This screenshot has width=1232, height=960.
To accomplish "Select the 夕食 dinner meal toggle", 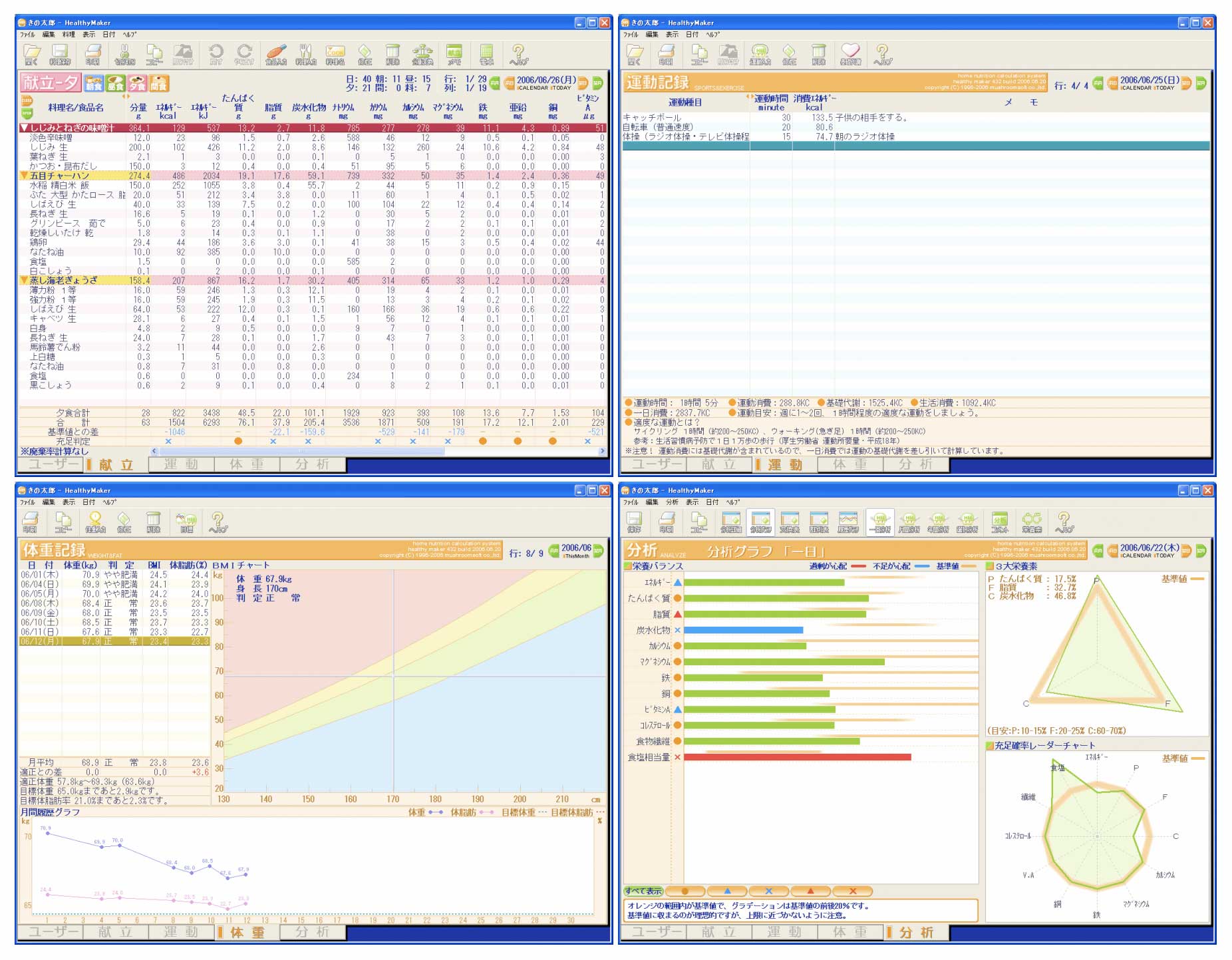I will click(x=137, y=84).
